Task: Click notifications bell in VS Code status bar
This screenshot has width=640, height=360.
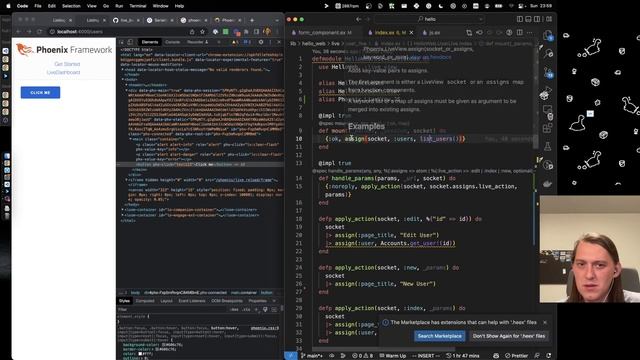Action: click(x=549, y=356)
